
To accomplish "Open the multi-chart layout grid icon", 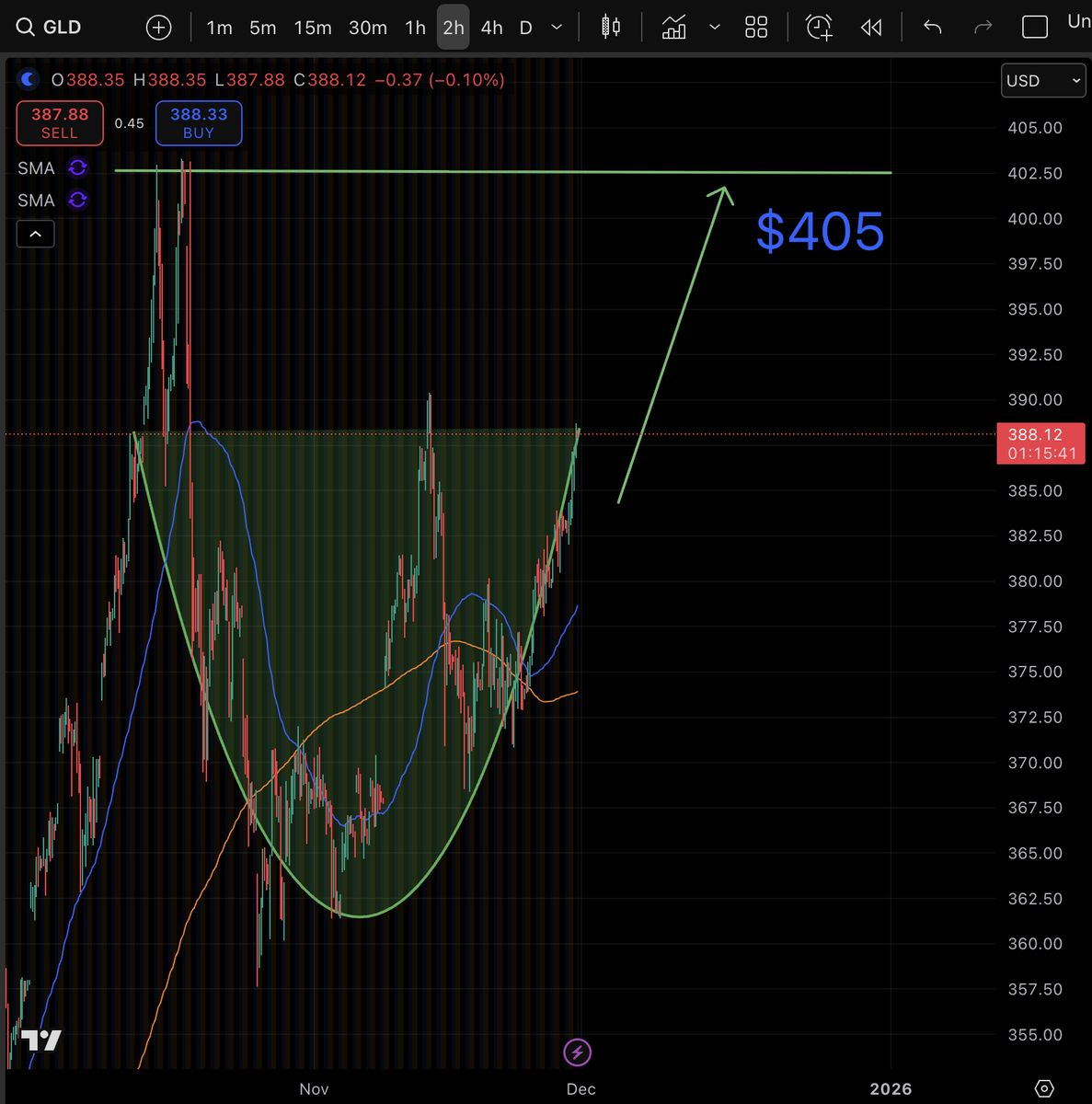I will [x=756, y=27].
